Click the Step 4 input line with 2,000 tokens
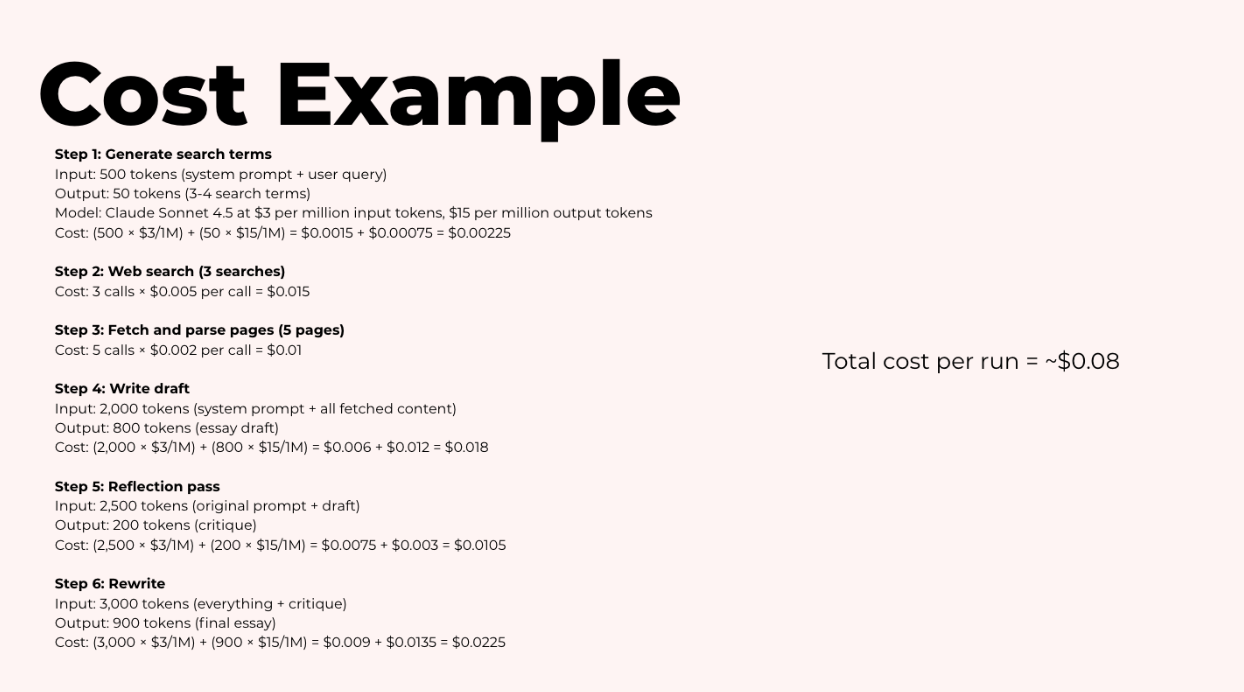Image resolution: width=1244 pixels, height=692 pixels. click(x=255, y=408)
